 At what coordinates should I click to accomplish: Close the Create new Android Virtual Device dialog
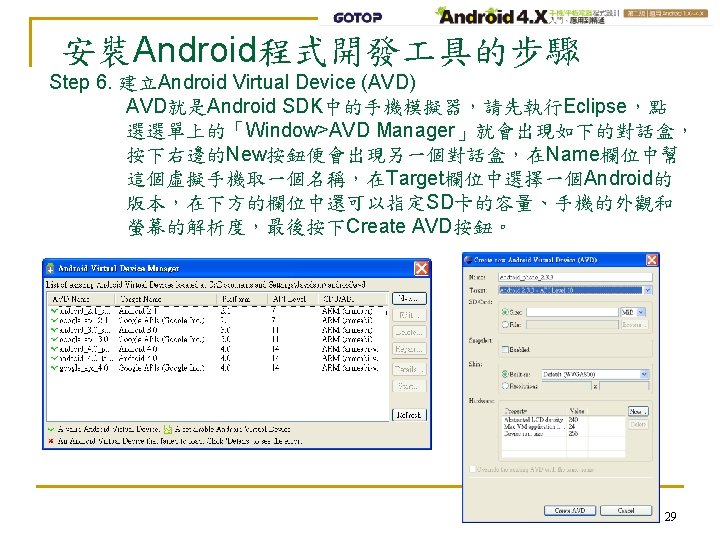click(x=652, y=259)
